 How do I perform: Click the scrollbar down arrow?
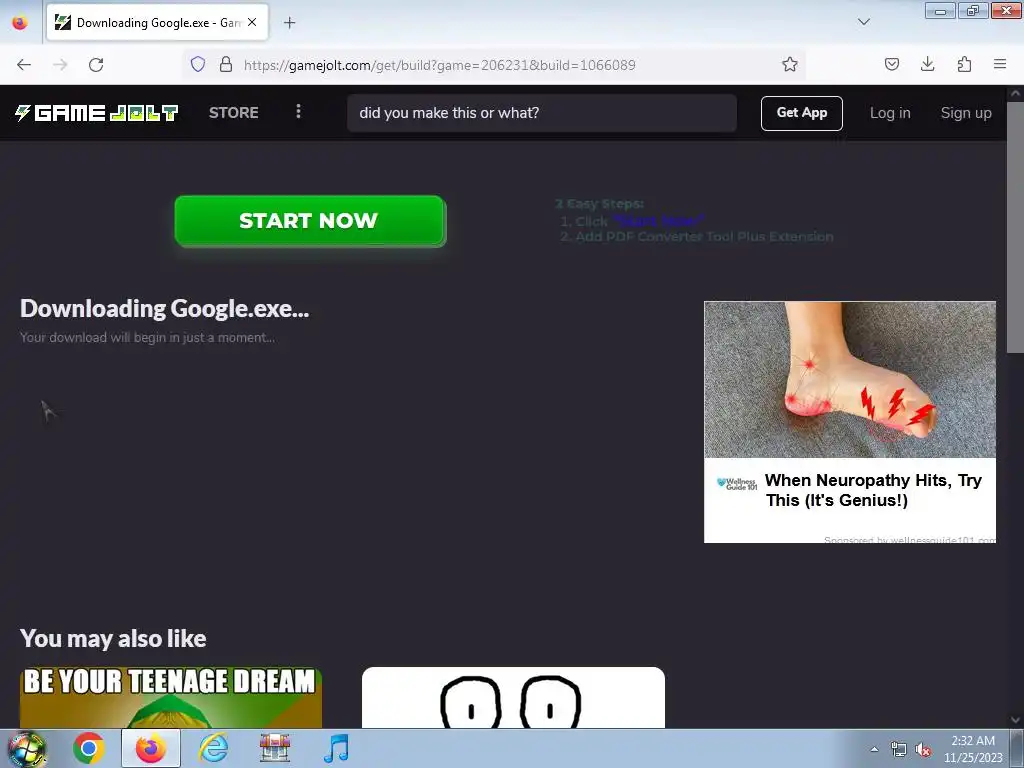(x=1015, y=720)
